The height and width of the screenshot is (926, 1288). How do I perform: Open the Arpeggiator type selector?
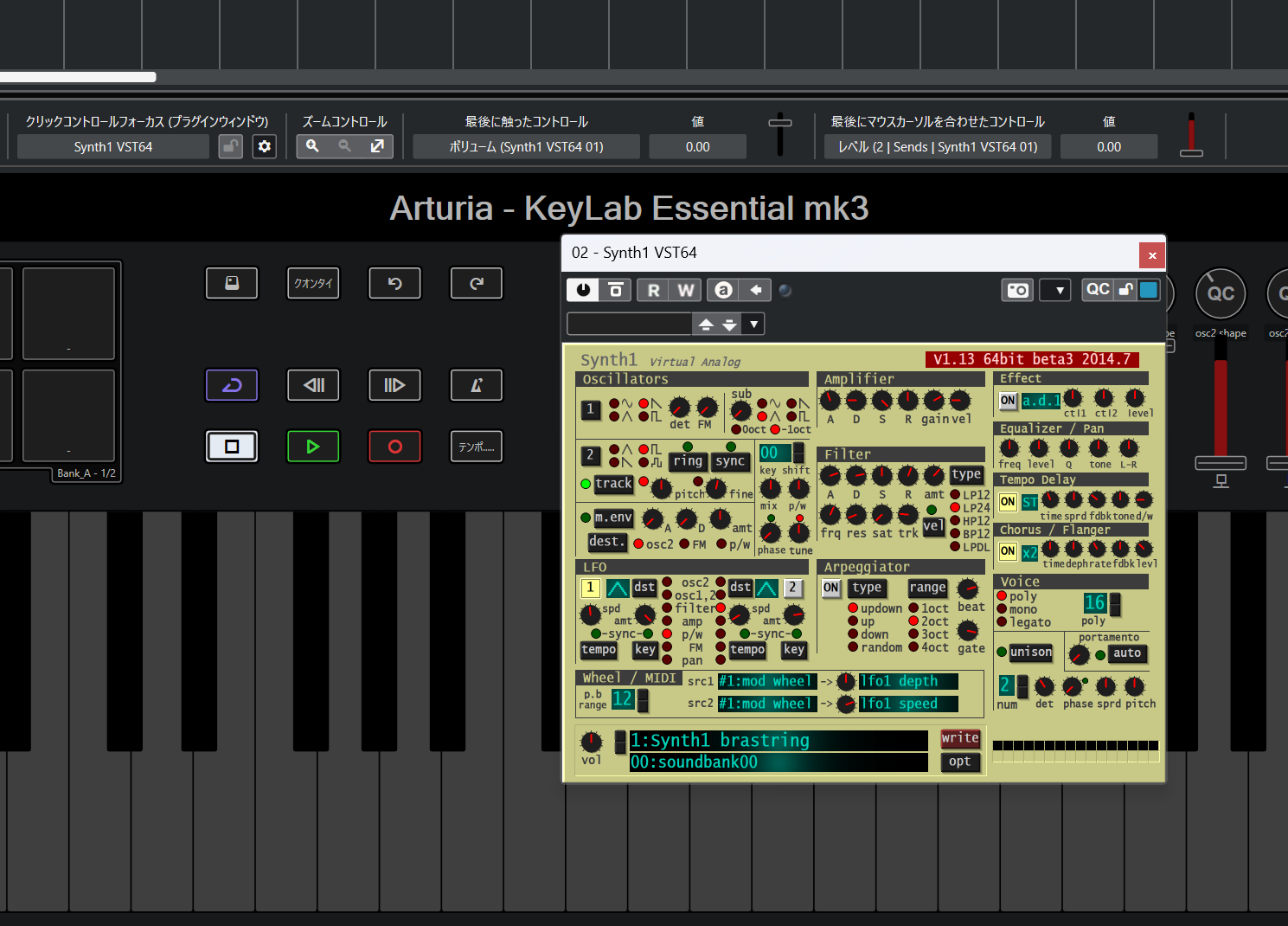[x=867, y=588]
